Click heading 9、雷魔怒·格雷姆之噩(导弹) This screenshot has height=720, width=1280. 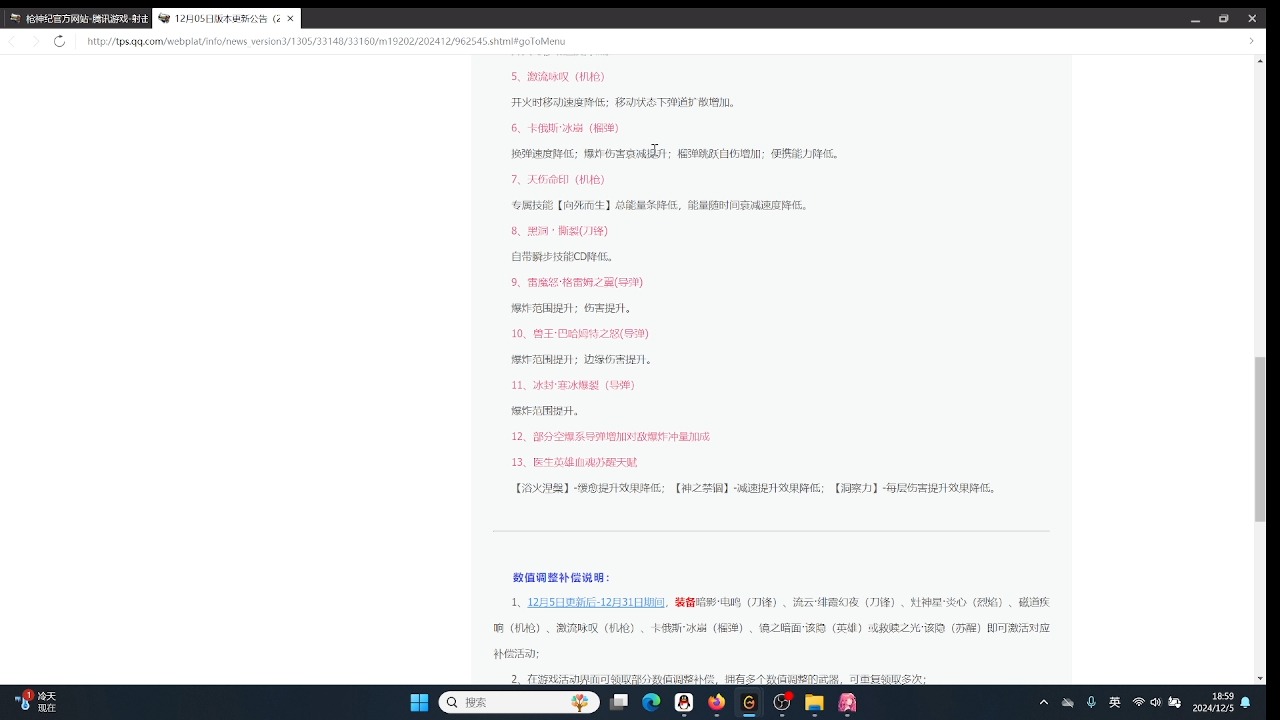(577, 282)
